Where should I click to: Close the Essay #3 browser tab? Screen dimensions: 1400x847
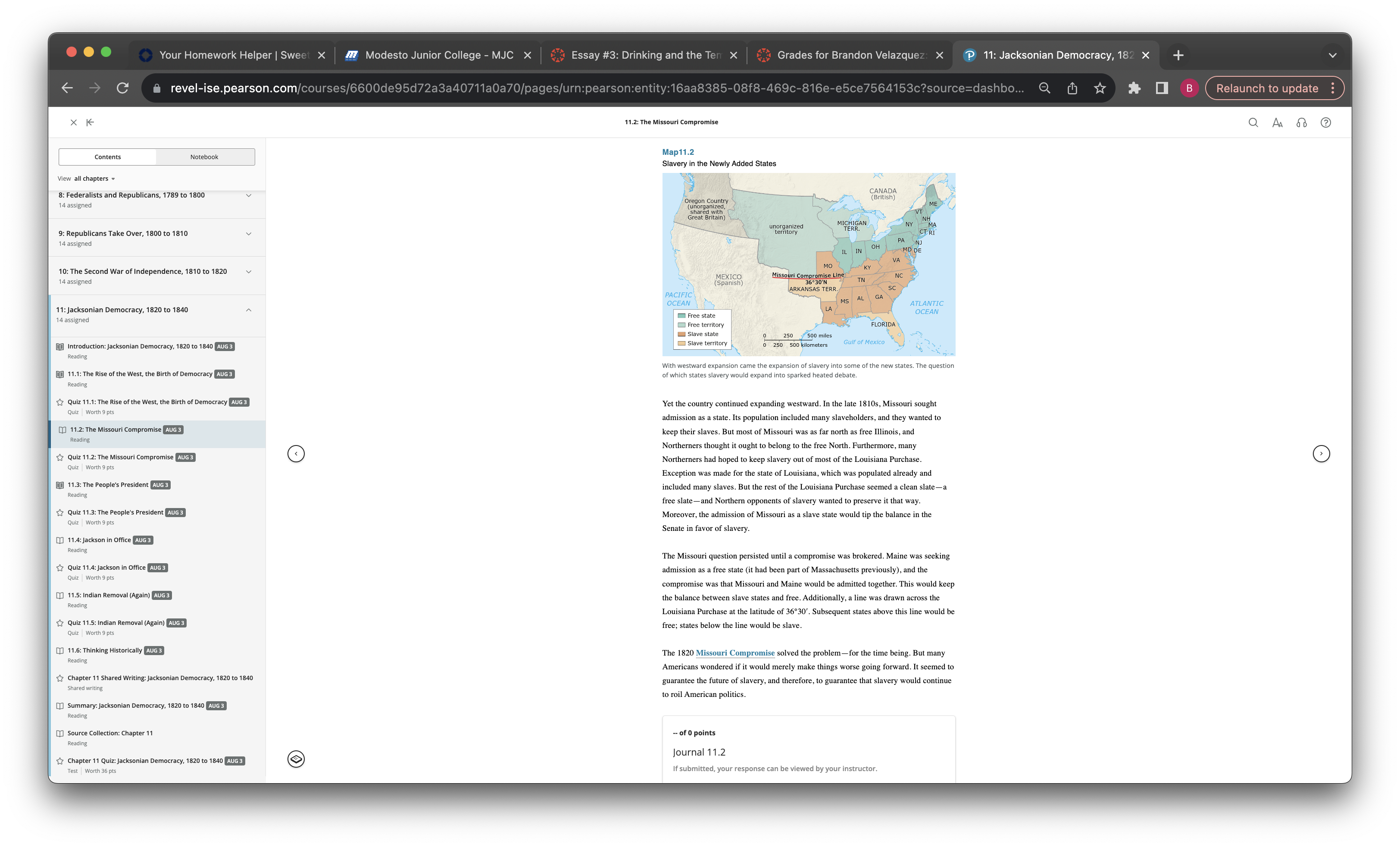734,55
